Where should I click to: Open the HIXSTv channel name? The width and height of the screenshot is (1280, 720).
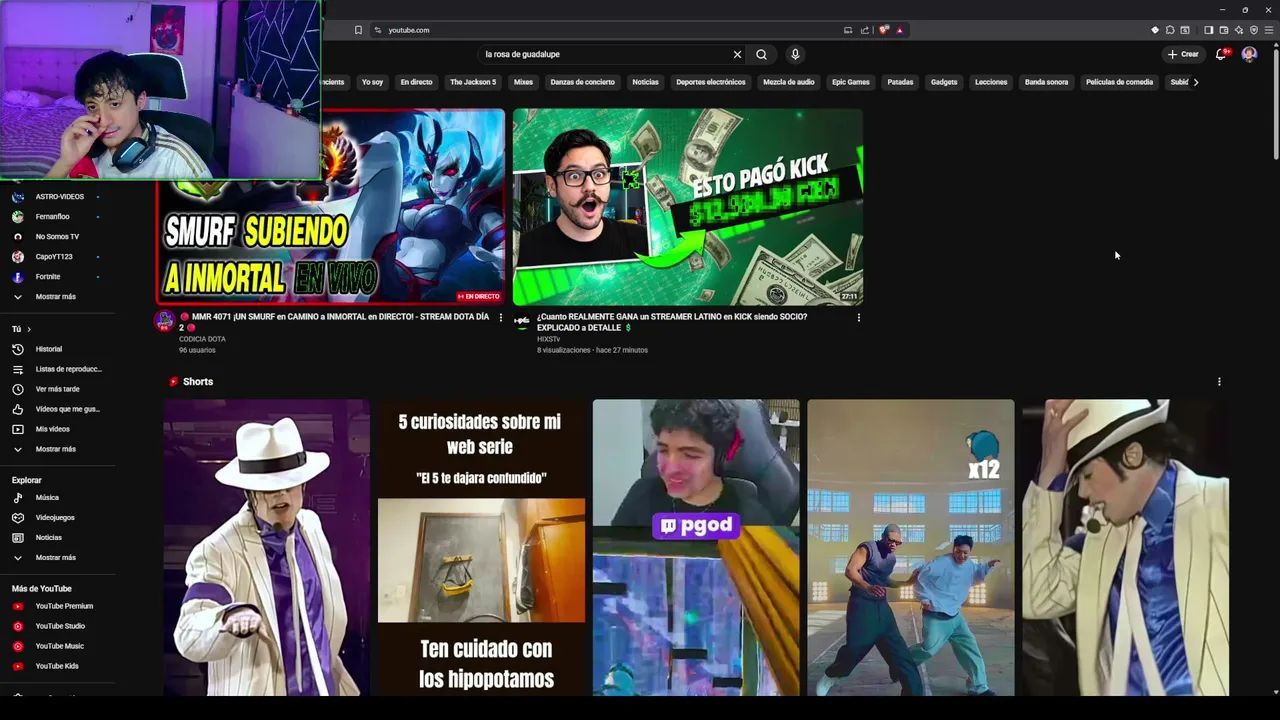pyautogui.click(x=548, y=339)
